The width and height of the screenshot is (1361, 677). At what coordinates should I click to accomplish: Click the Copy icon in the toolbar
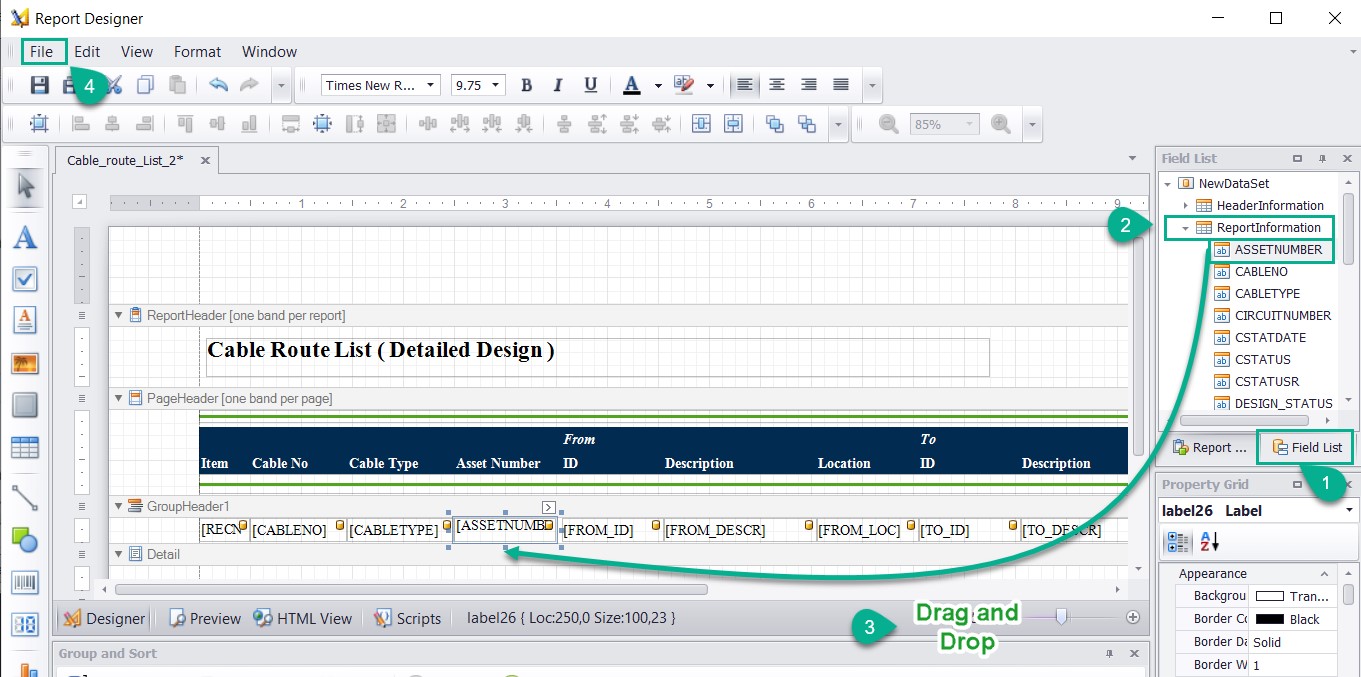tap(145, 85)
